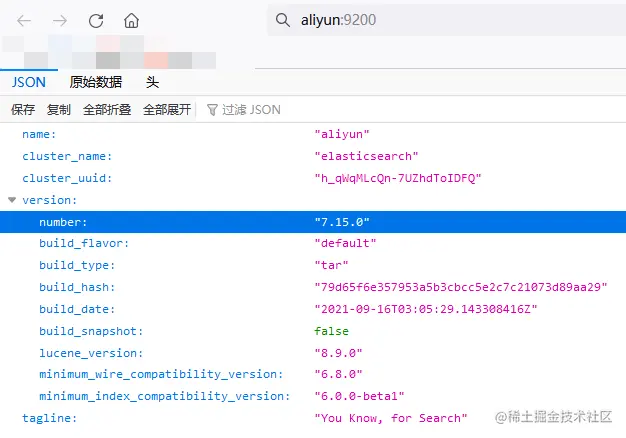
Task: Select the tagline key
Action: [50, 418]
